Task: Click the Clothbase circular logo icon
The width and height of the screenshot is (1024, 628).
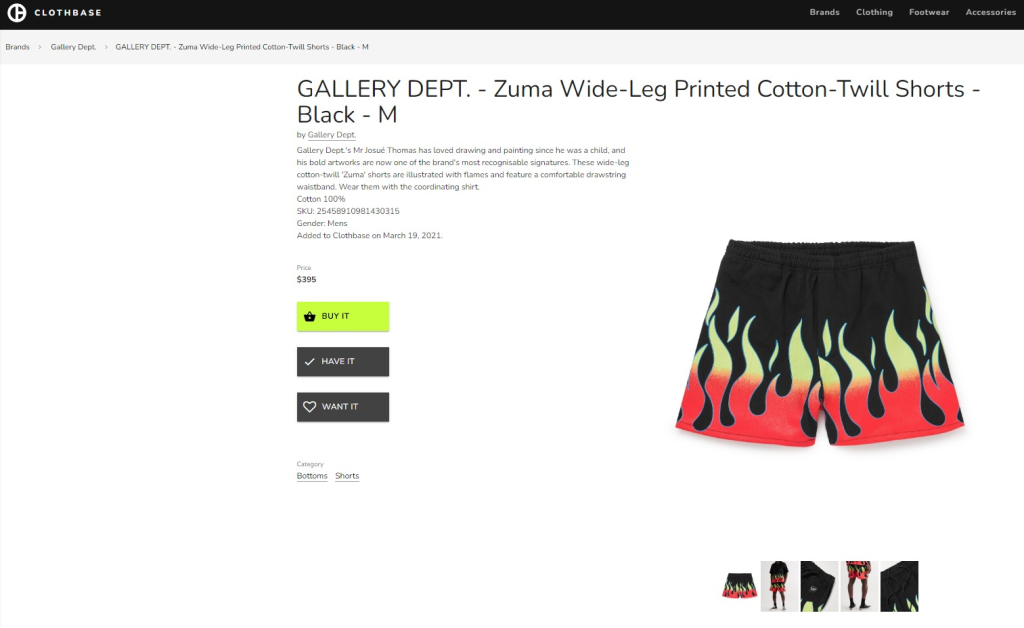Action: (x=17, y=12)
